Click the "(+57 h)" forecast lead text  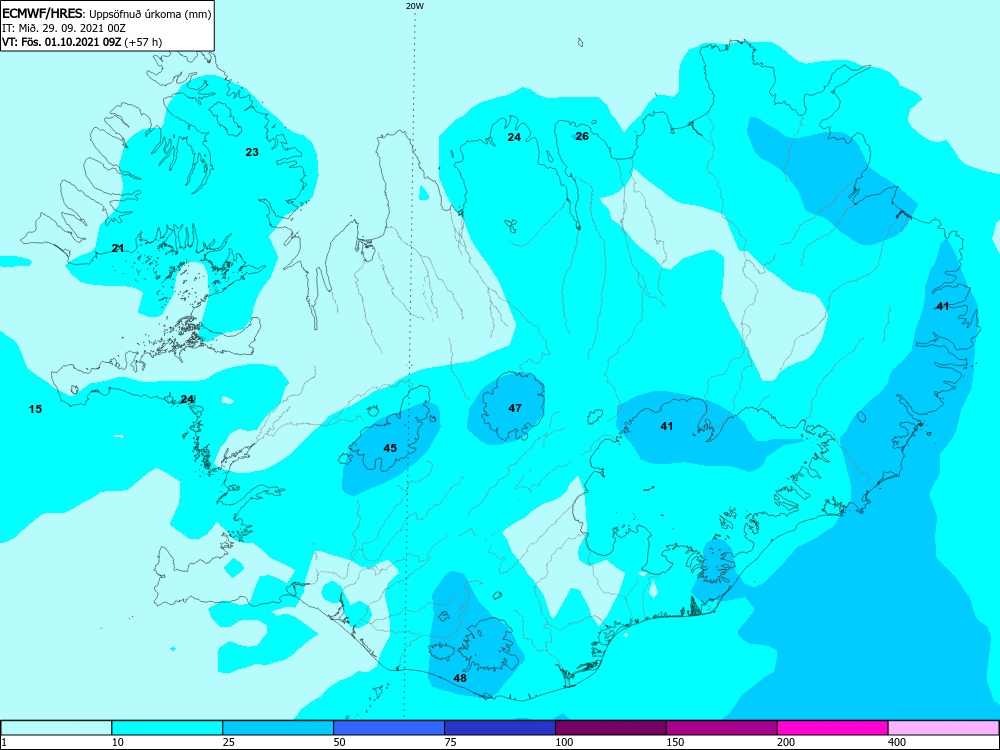143,42
